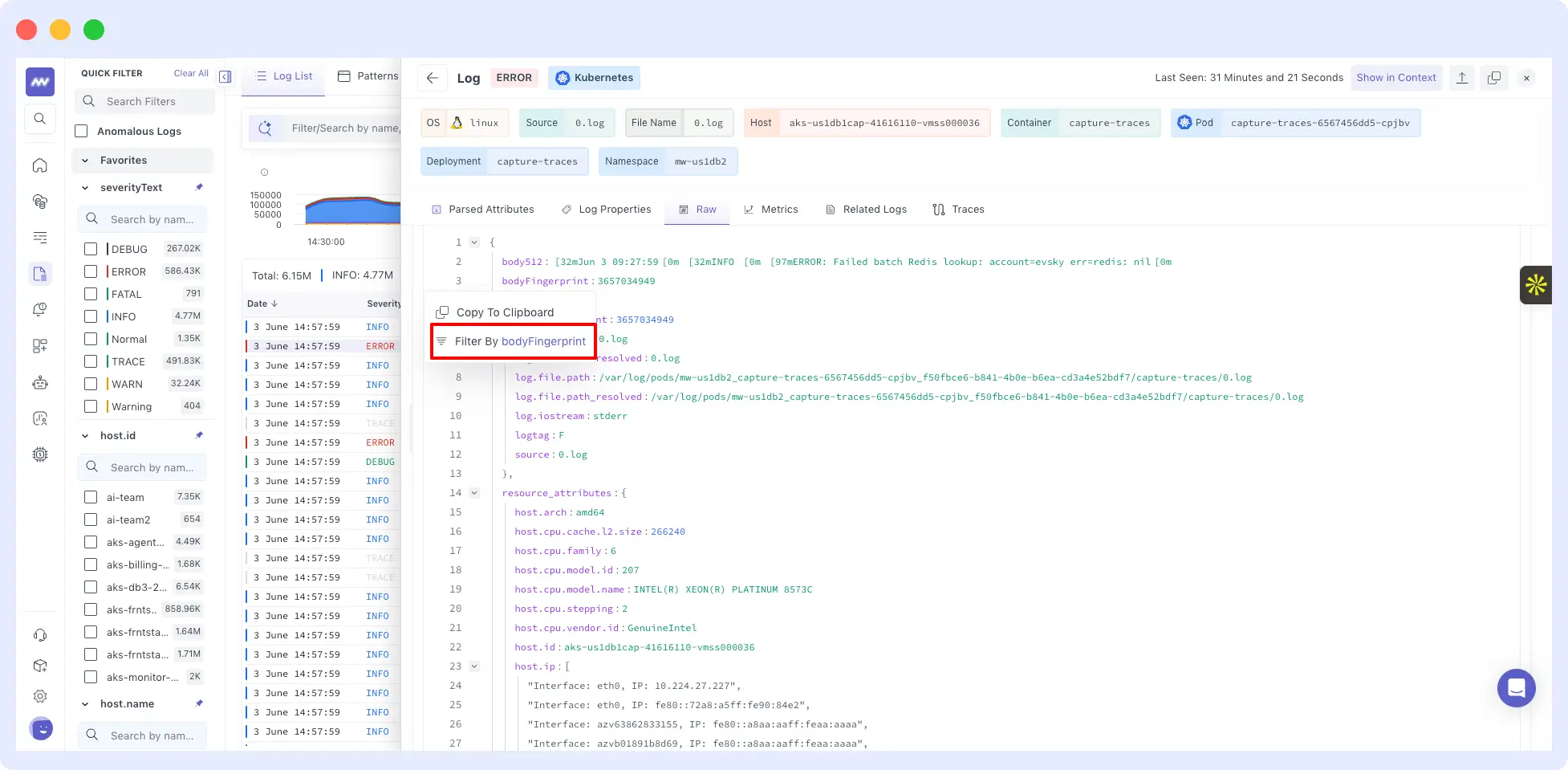1568x770 pixels.
Task: Collapse the severityText section chevron
Action: point(85,188)
